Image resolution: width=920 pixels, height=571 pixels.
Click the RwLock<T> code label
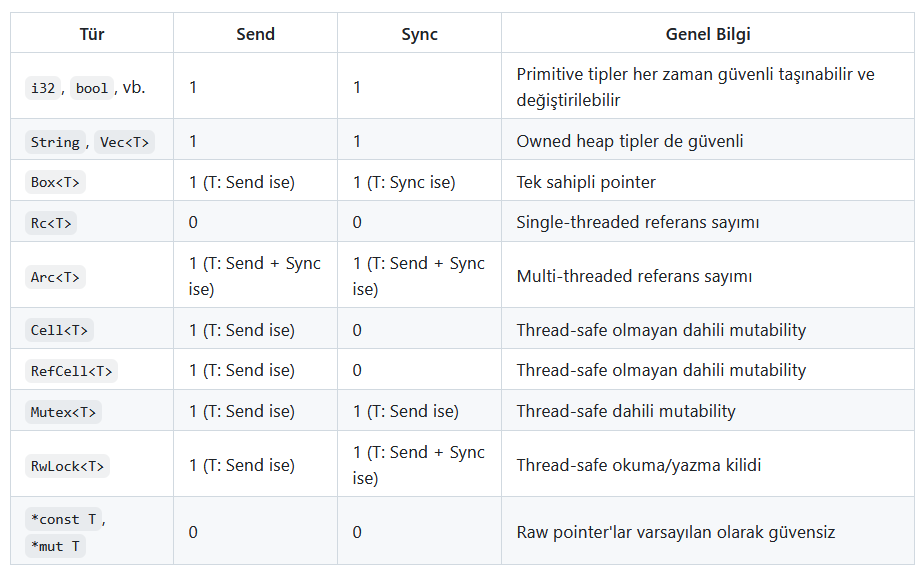68,466
